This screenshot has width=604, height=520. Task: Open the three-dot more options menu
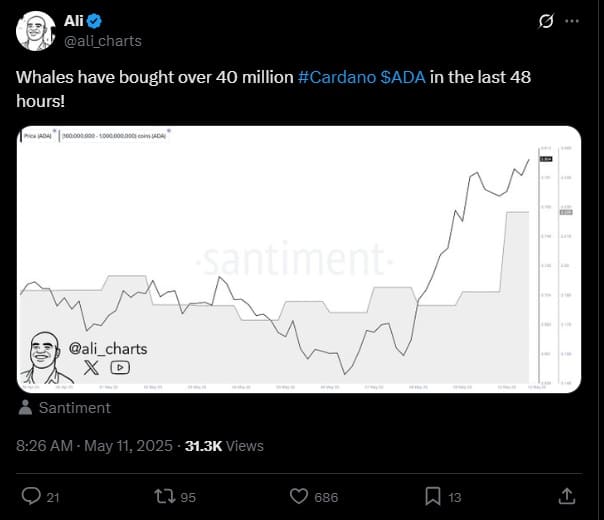pos(572,21)
